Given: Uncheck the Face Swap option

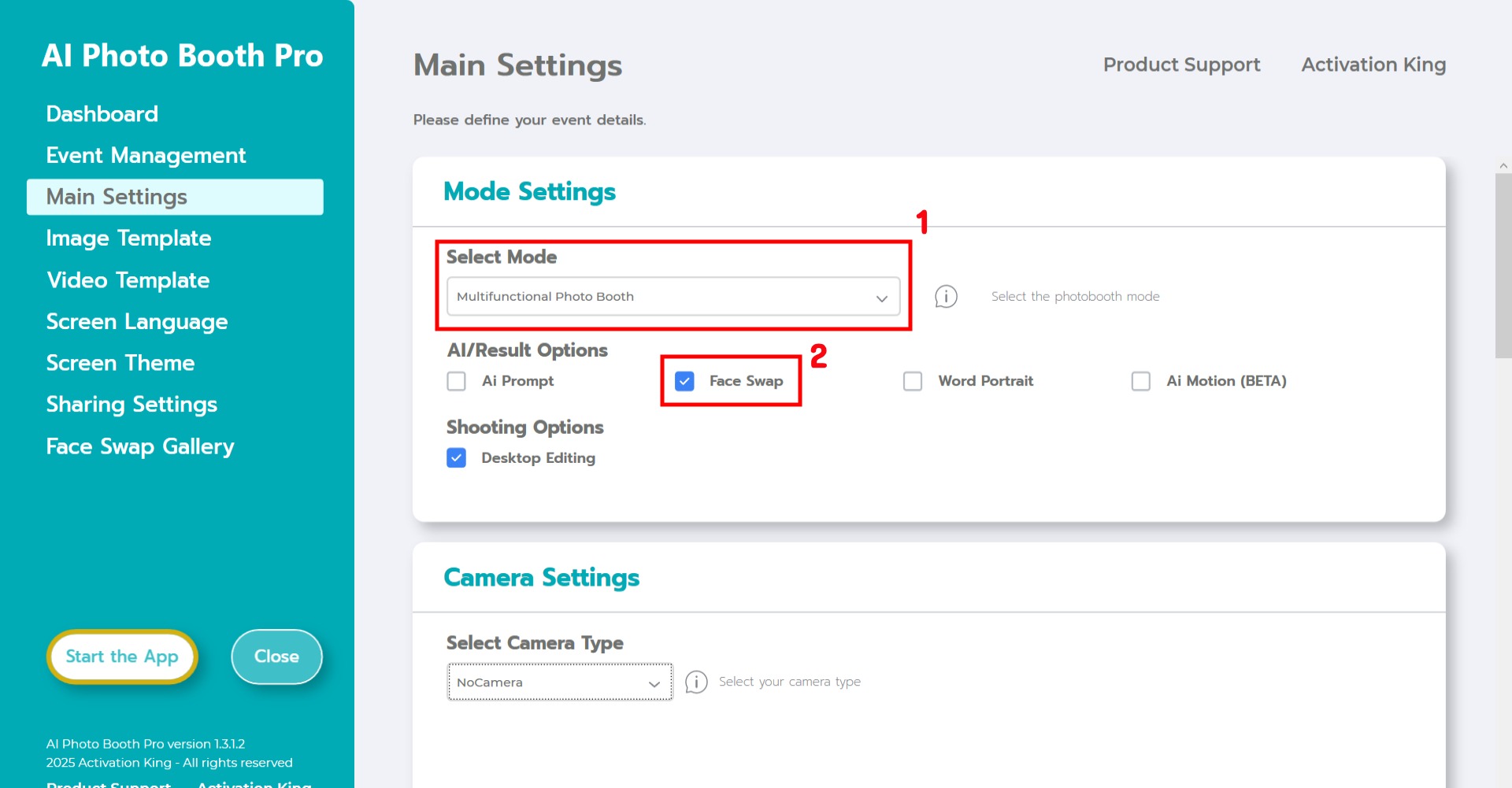Looking at the screenshot, I should point(684,381).
